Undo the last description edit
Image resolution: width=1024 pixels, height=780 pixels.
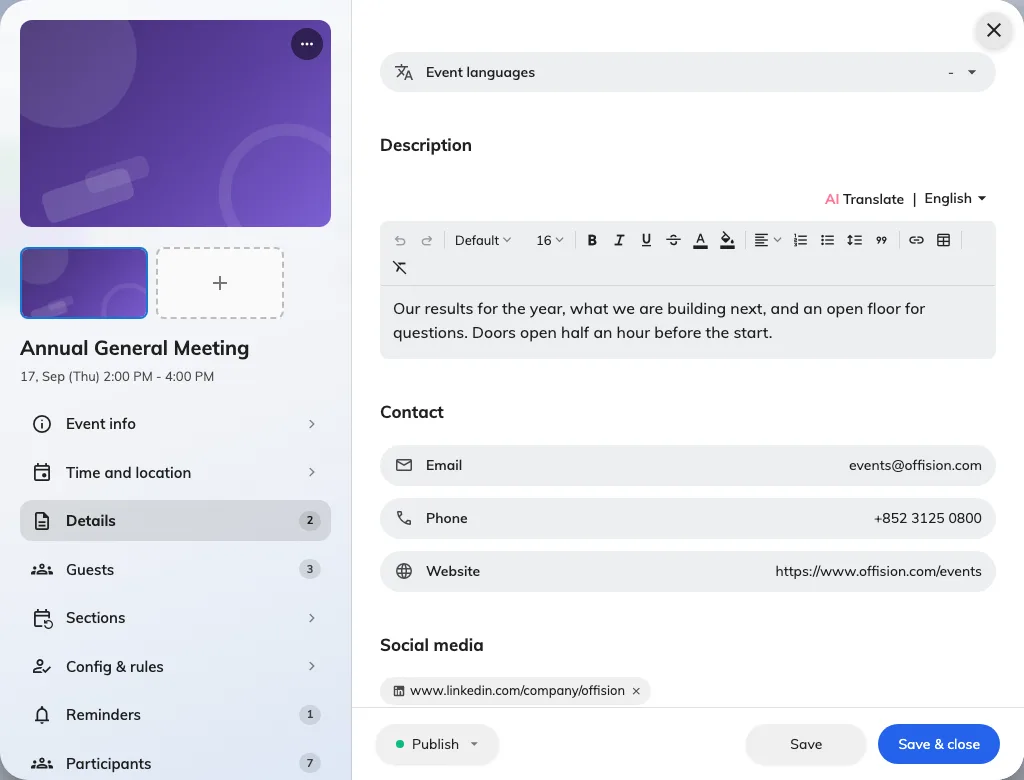pos(400,240)
